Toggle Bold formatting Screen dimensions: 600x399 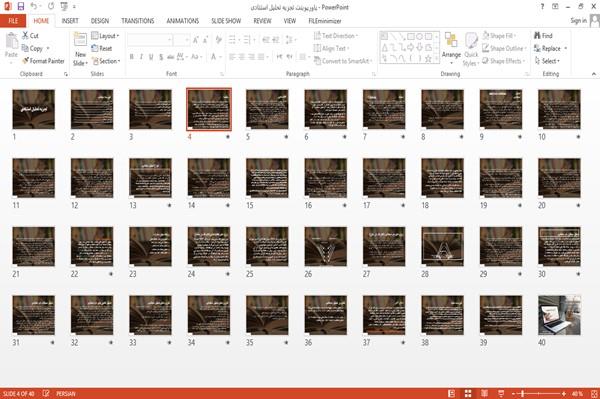(x=132, y=57)
